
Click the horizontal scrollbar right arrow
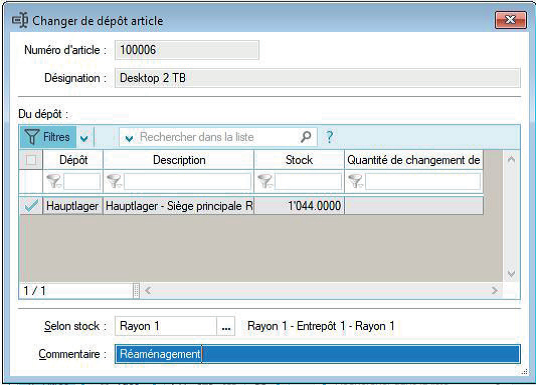pos(494,291)
